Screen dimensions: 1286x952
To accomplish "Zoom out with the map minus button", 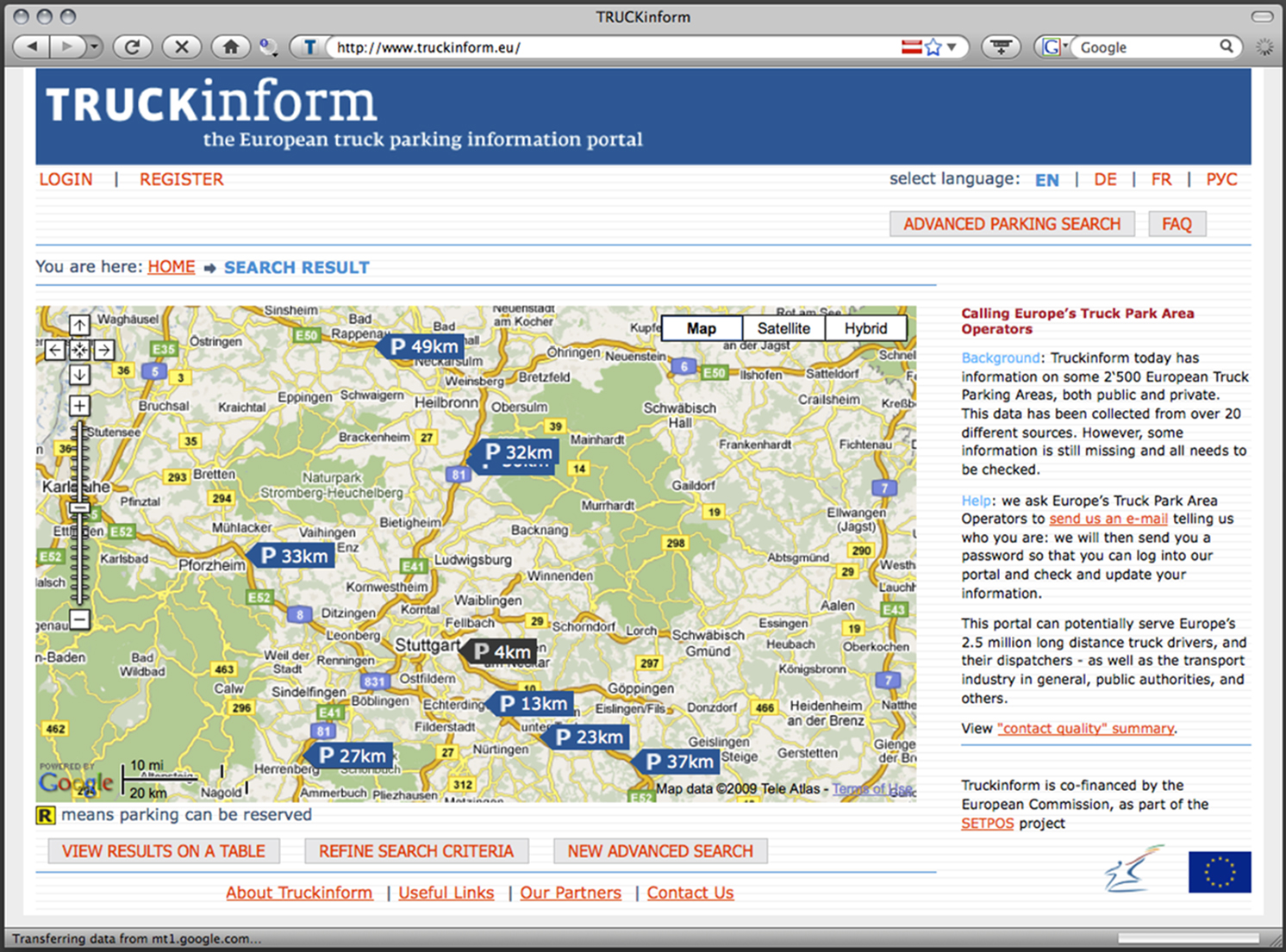I will (x=79, y=619).
